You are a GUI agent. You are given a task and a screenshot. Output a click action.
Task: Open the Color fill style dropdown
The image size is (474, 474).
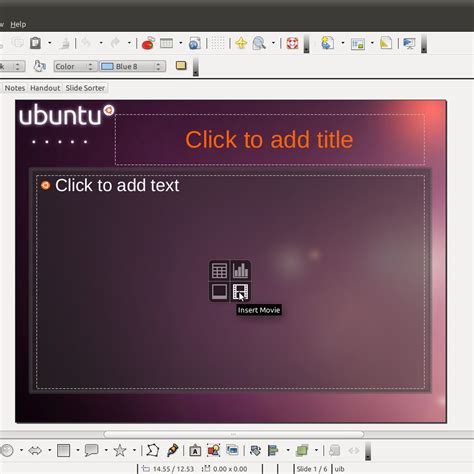click(x=75, y=66)
